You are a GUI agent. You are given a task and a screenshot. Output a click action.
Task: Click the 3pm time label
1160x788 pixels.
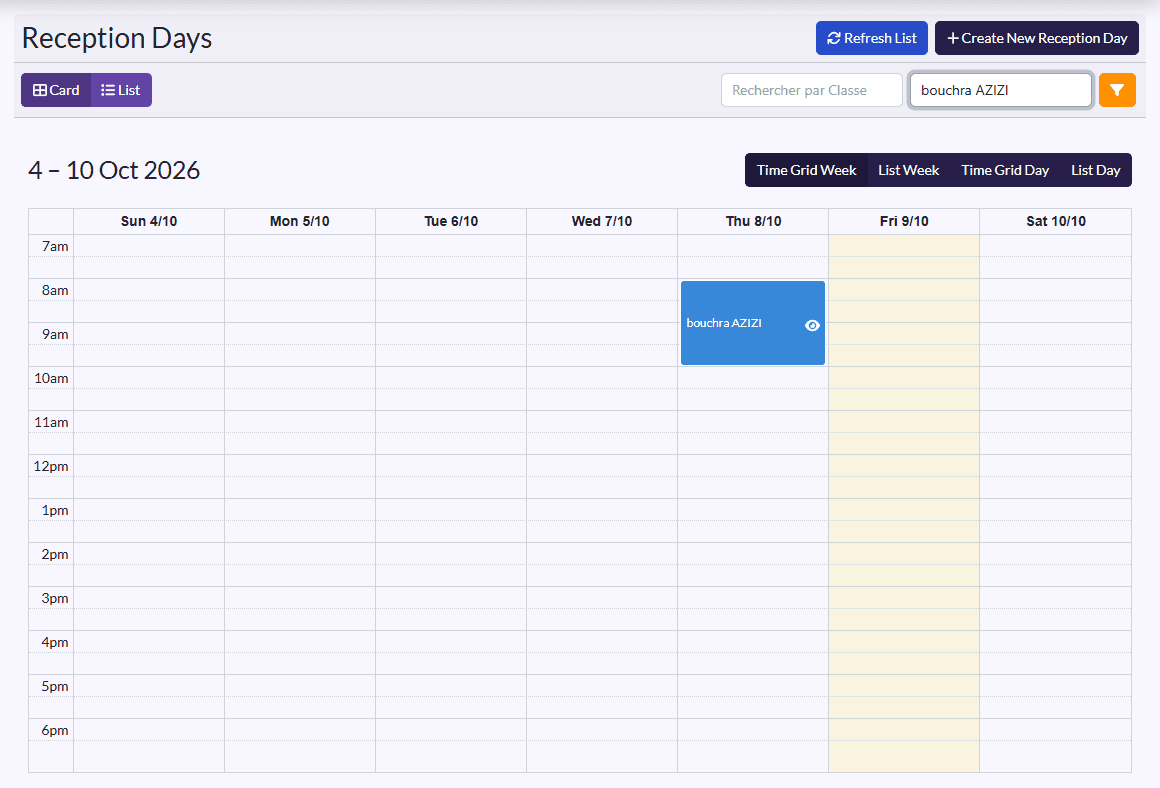coord(55,599)
